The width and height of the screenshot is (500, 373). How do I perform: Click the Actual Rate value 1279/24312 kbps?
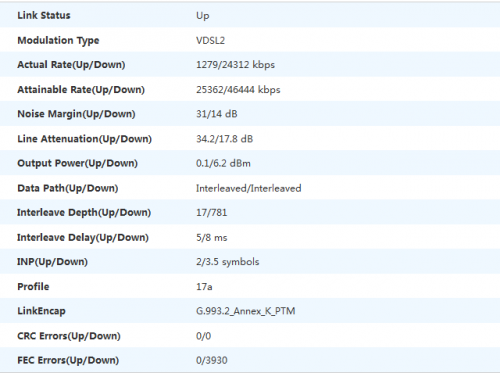click(x=235, y=65)
